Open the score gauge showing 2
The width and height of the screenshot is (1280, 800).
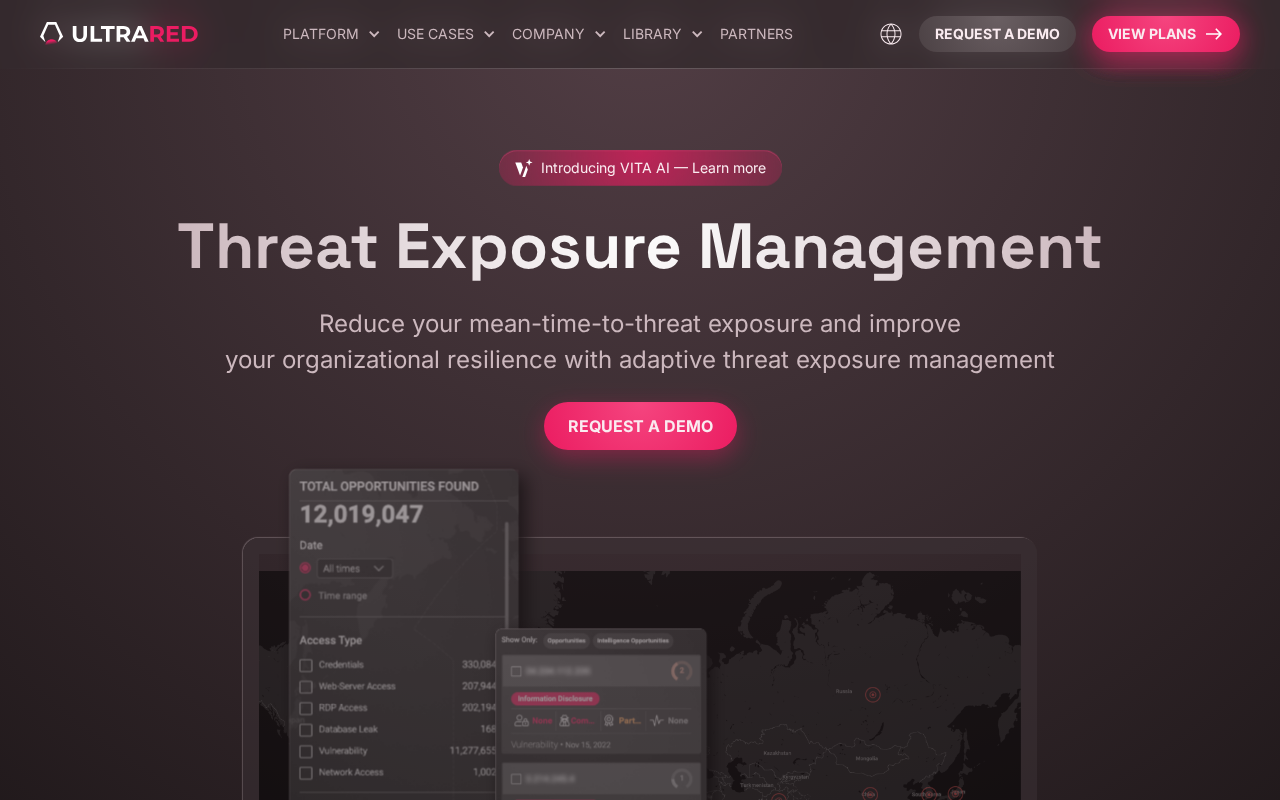(x=682, y=671)
